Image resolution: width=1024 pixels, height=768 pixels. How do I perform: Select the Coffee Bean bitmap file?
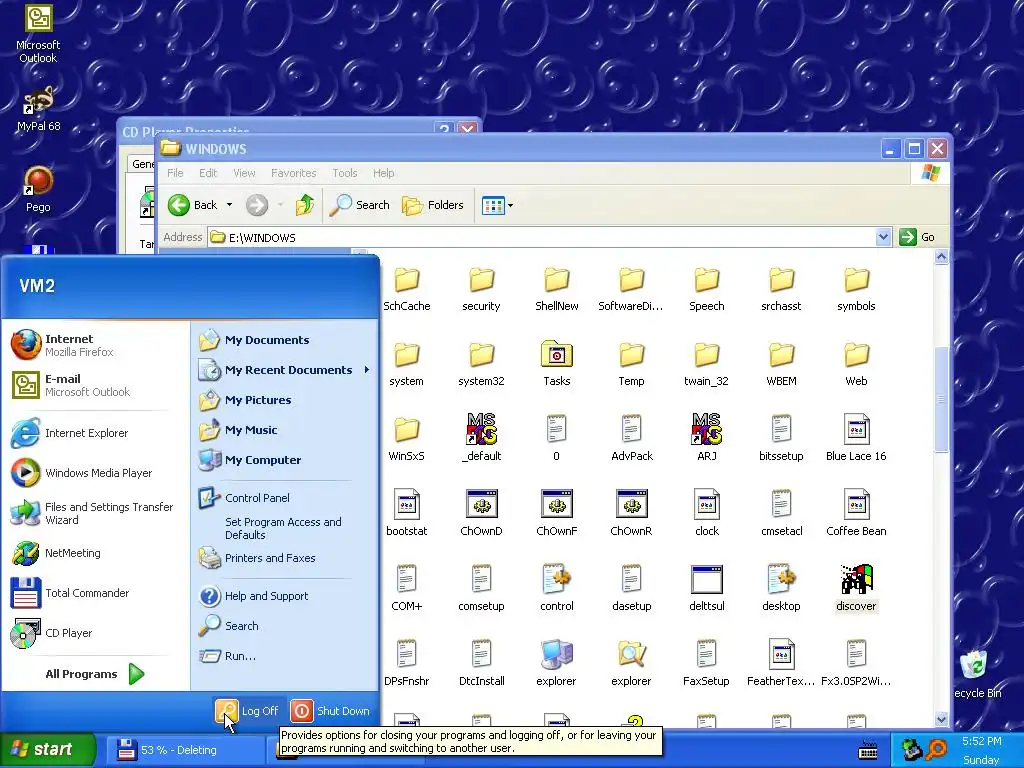pos(856,514)
